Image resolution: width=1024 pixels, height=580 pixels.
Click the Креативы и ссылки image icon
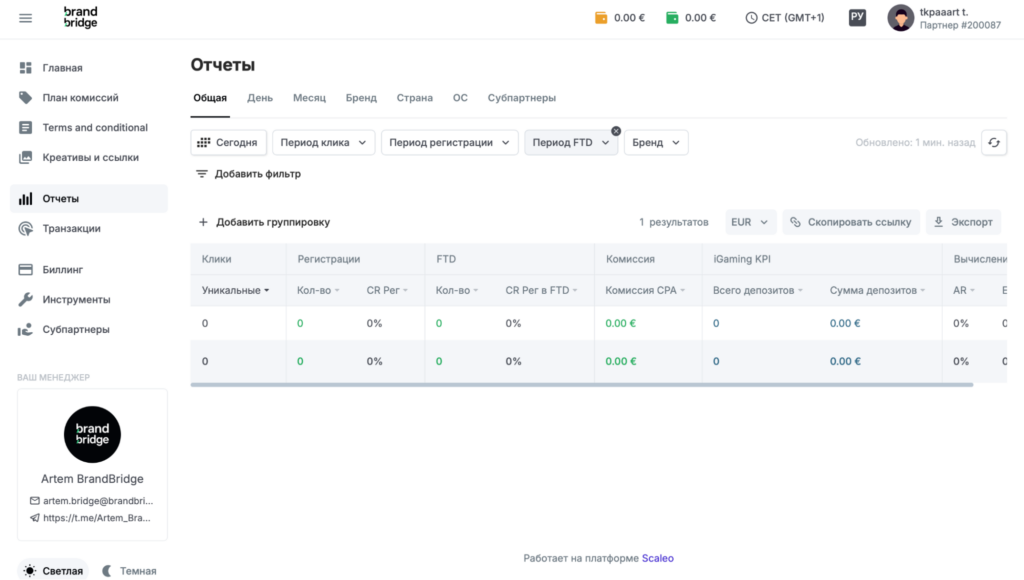click(25, 157)
